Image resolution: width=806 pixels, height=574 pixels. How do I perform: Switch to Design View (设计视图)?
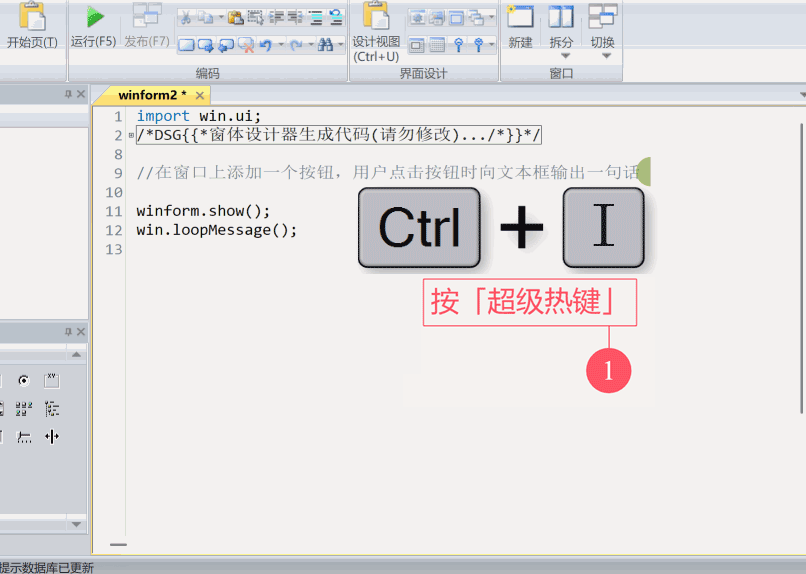click(x=376, y=28)
